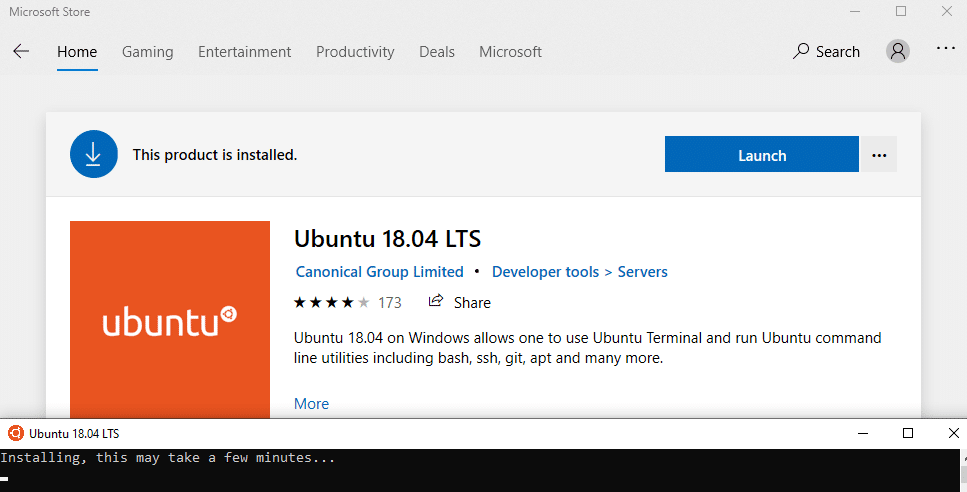967x492 pixels.
Task: Open the Gaming tab
Action: [147, 52]
